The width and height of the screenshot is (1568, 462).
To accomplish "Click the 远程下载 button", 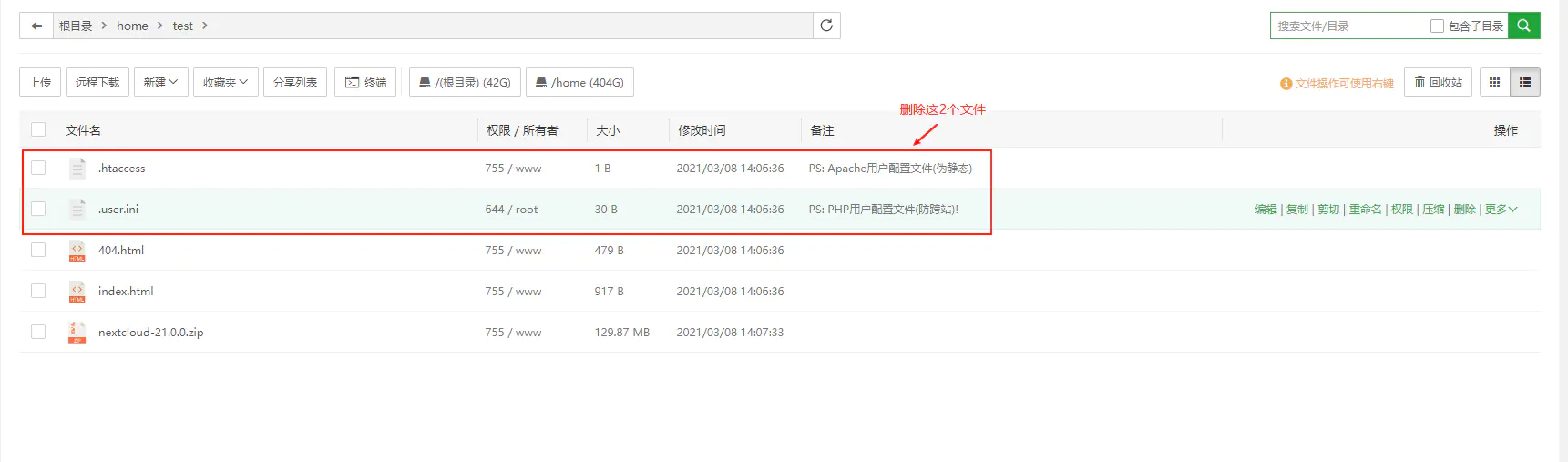I will point(97,82).
